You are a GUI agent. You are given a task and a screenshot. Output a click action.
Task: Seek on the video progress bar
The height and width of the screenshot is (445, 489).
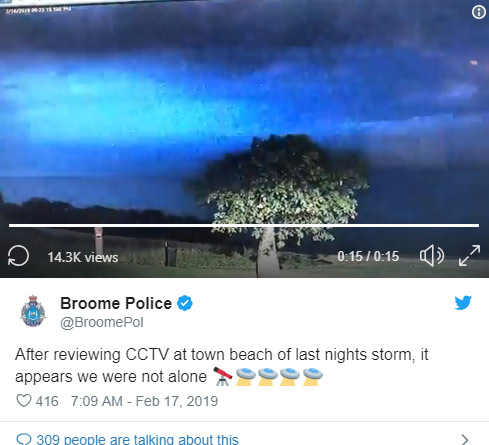point(244,226)
